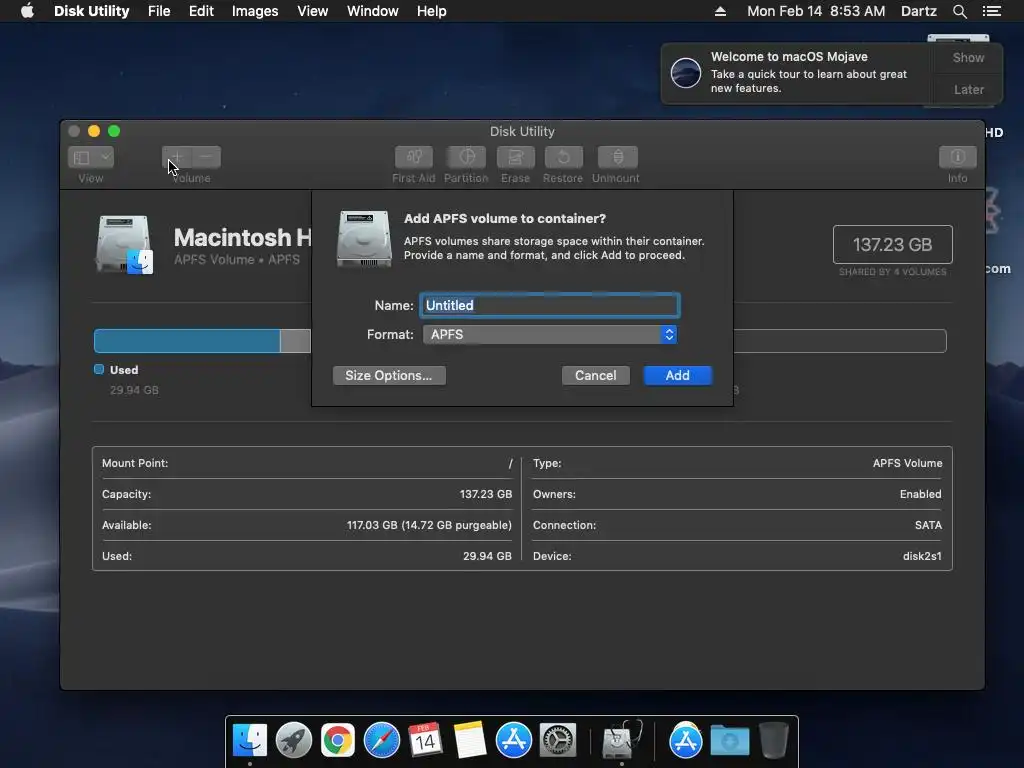
Task: Open the File menu
Action: [x=159, y=11]
